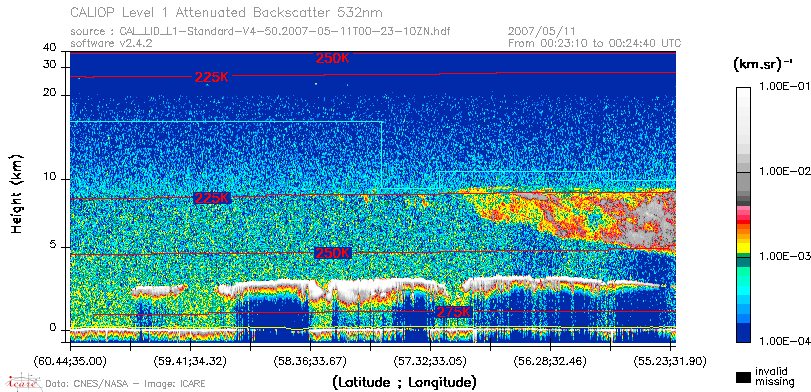The height and width of the screenshot is (392, 811).
Task: Click the '(km.sr)-1' colorbar units label
Action: click(x=763, y=65)
